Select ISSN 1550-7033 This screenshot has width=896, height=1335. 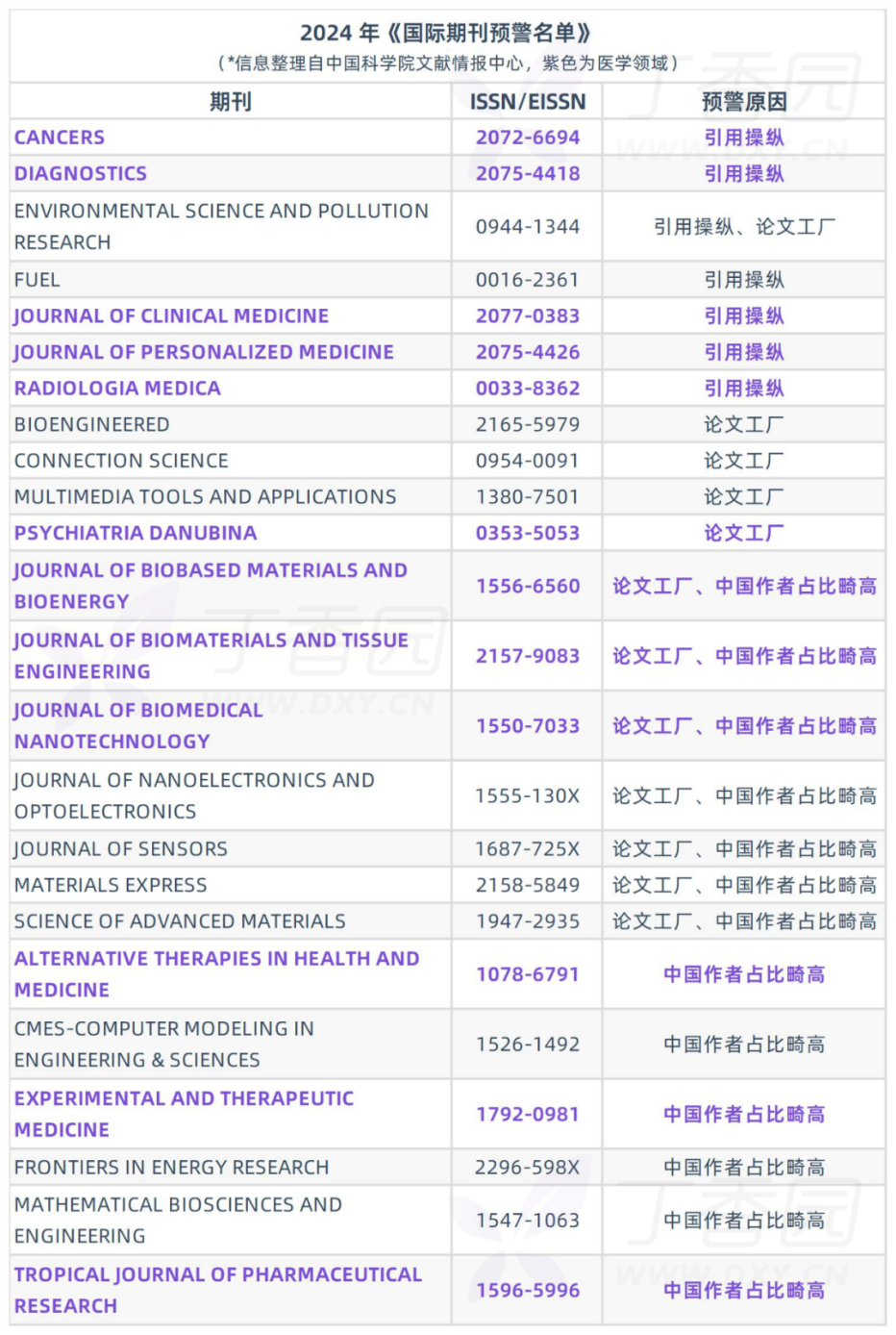pos(528,726)
